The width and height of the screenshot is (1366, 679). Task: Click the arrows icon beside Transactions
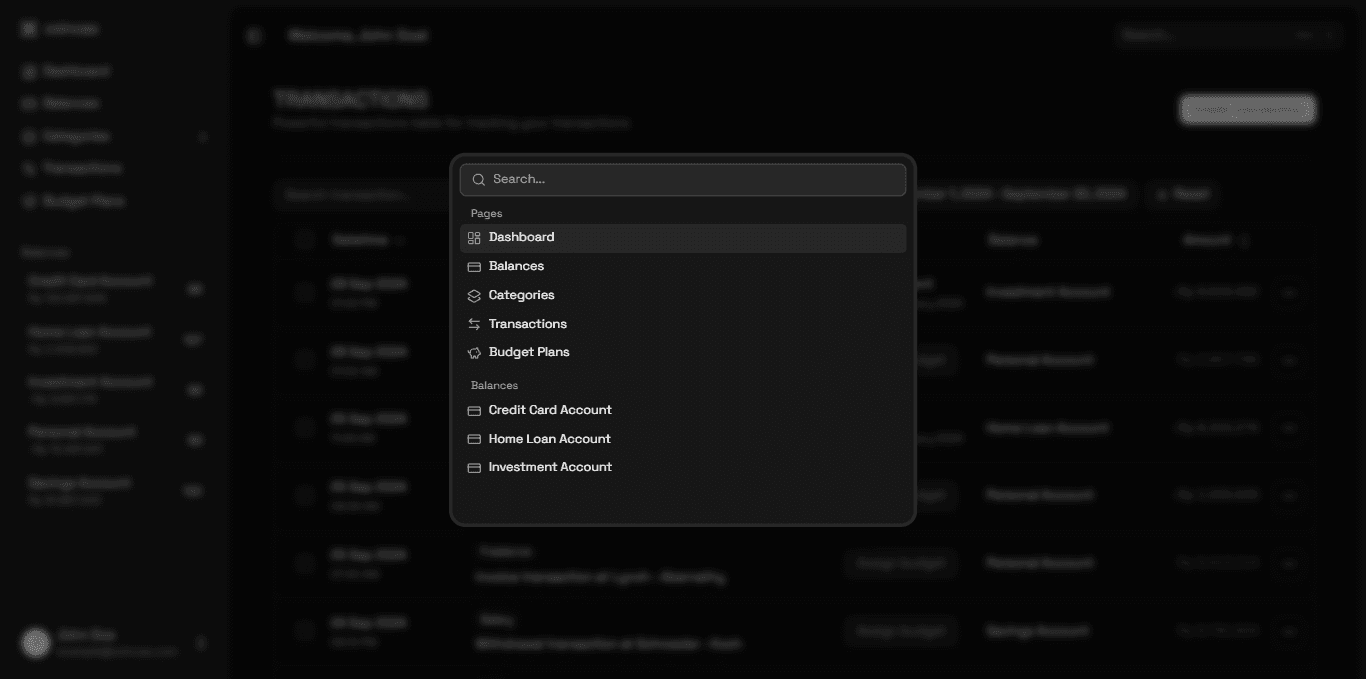point(472,323)
